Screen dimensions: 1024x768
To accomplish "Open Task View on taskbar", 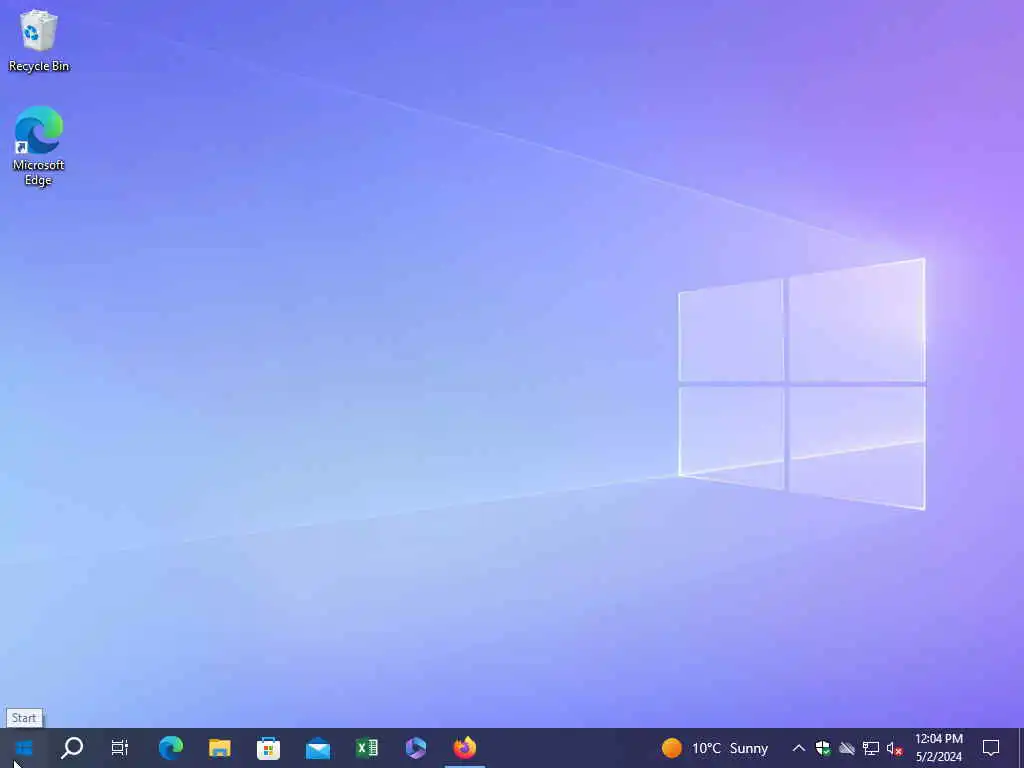I will tap(120, 748).
